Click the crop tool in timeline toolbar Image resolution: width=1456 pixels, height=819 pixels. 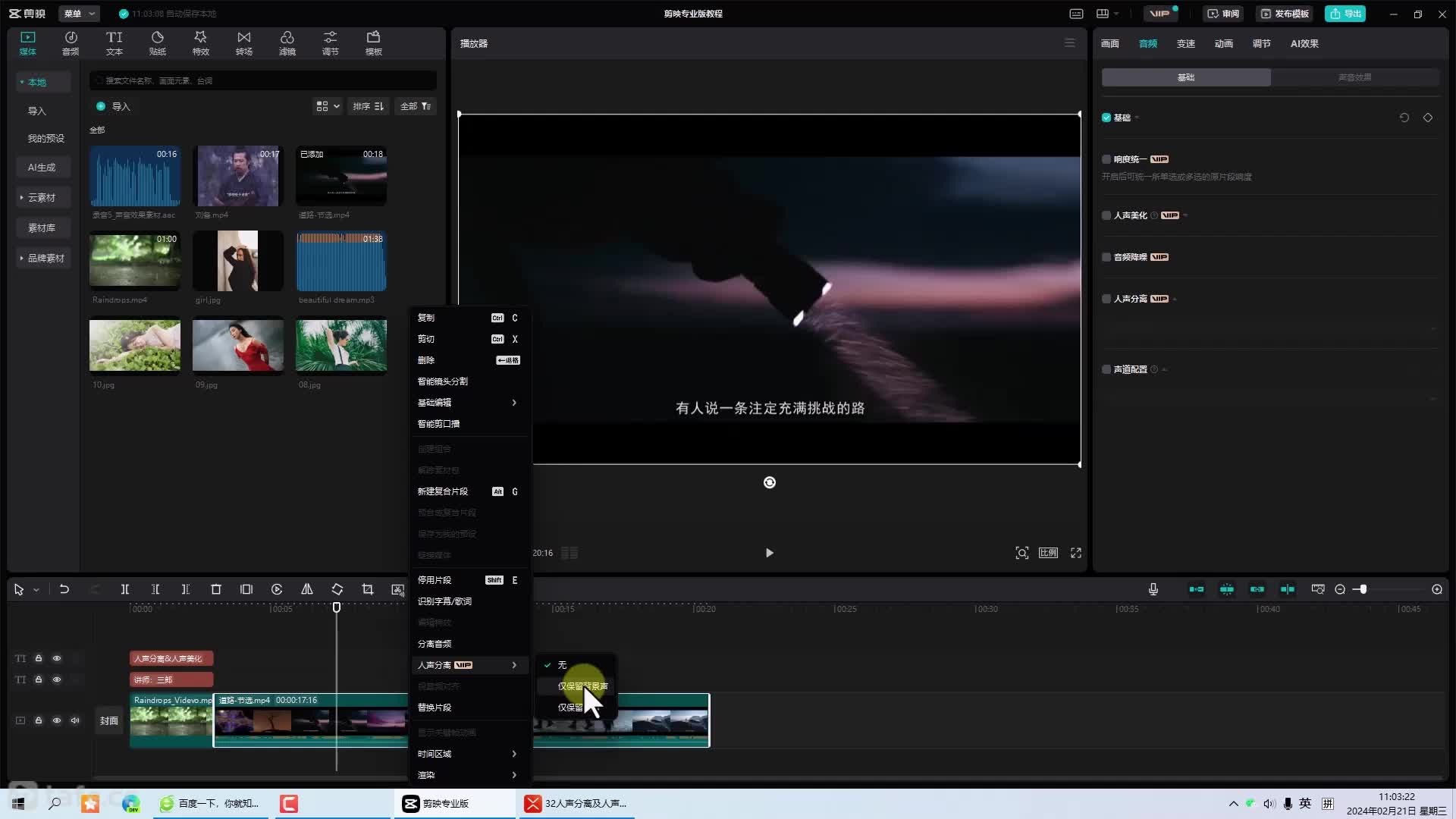368,589
